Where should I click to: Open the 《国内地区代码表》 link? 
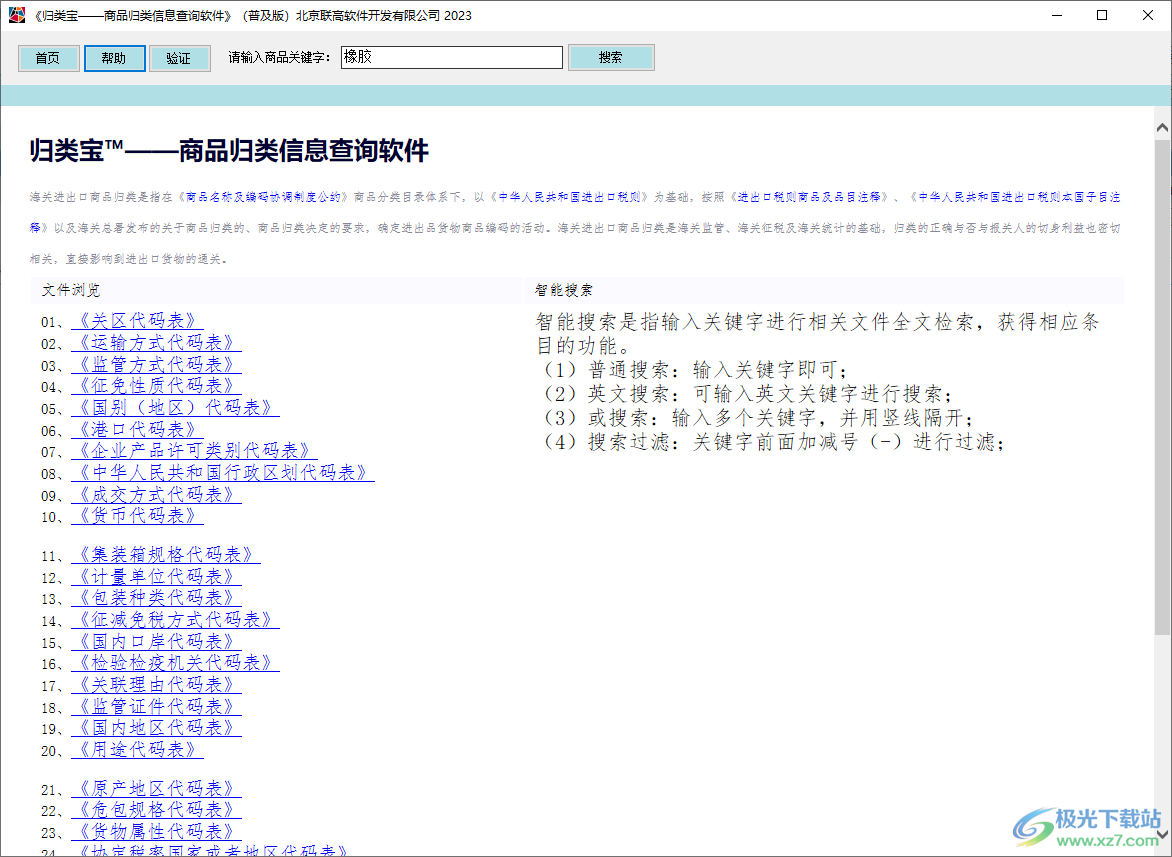pyautogui.click(x=156, y=728)
